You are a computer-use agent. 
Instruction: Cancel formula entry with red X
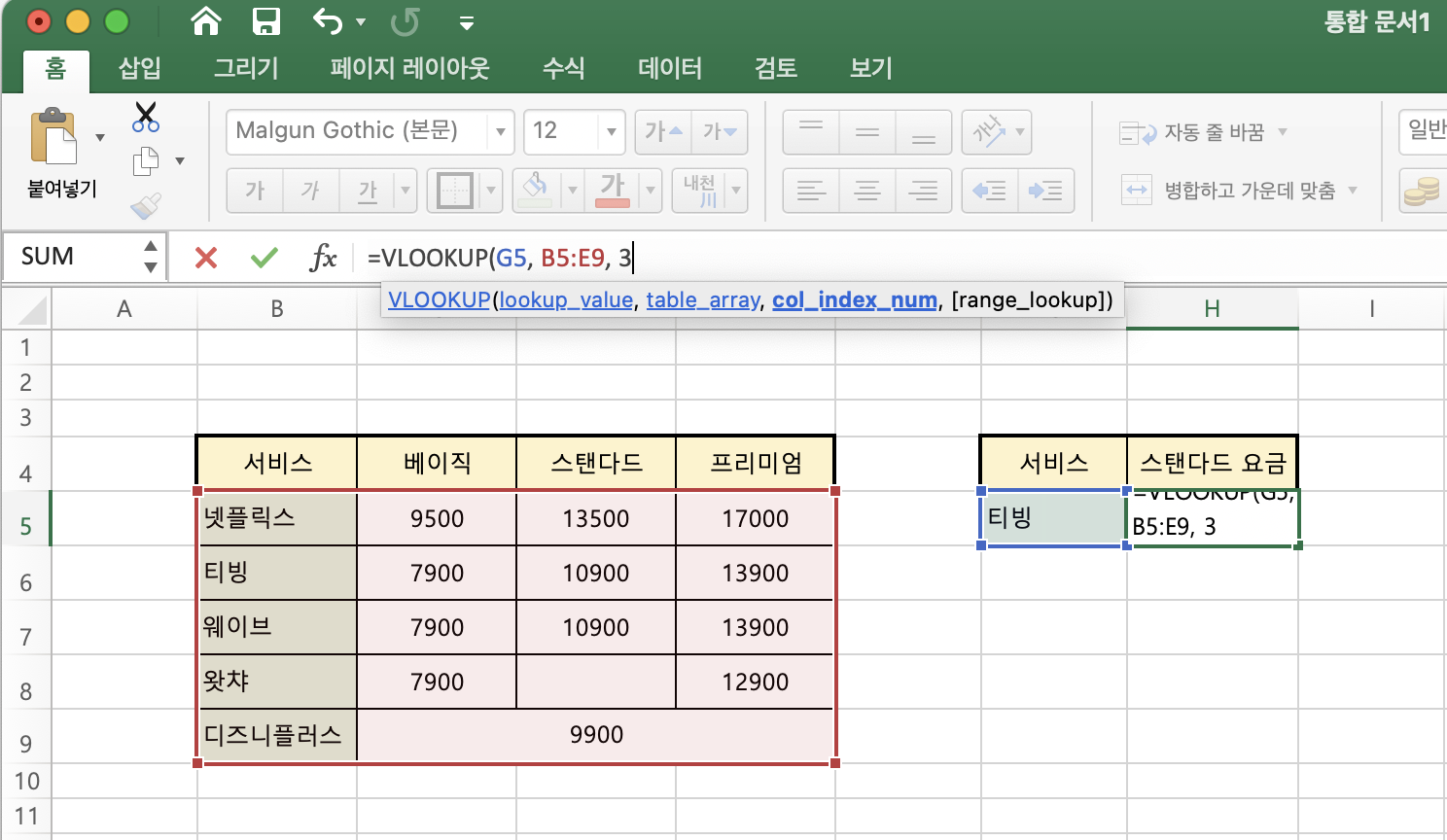pos(206,257)
